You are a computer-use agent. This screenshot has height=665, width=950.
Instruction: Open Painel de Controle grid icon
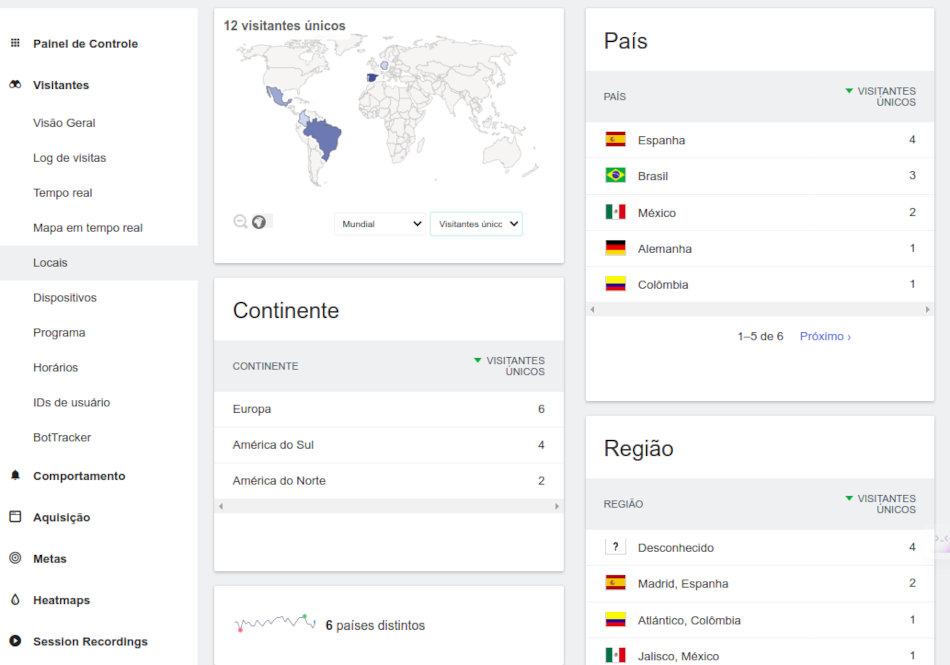(x=15, y=43)
